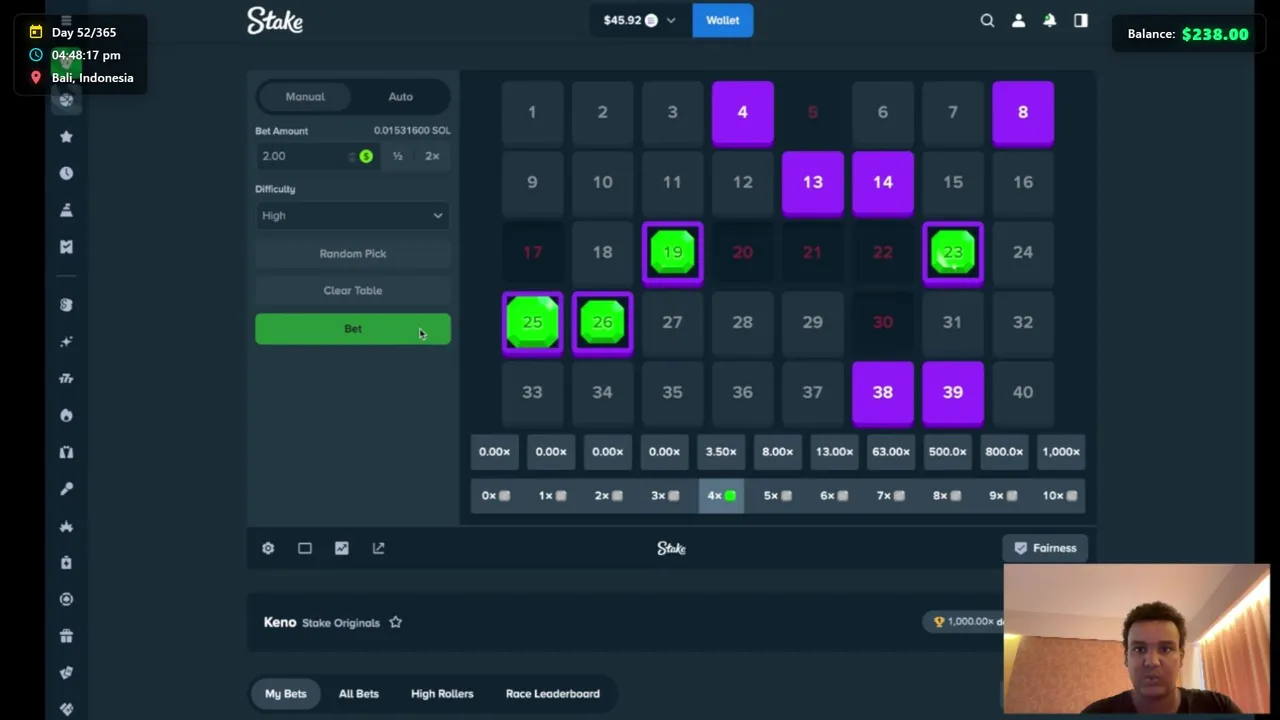Select number tile 40

[1023, 393]
